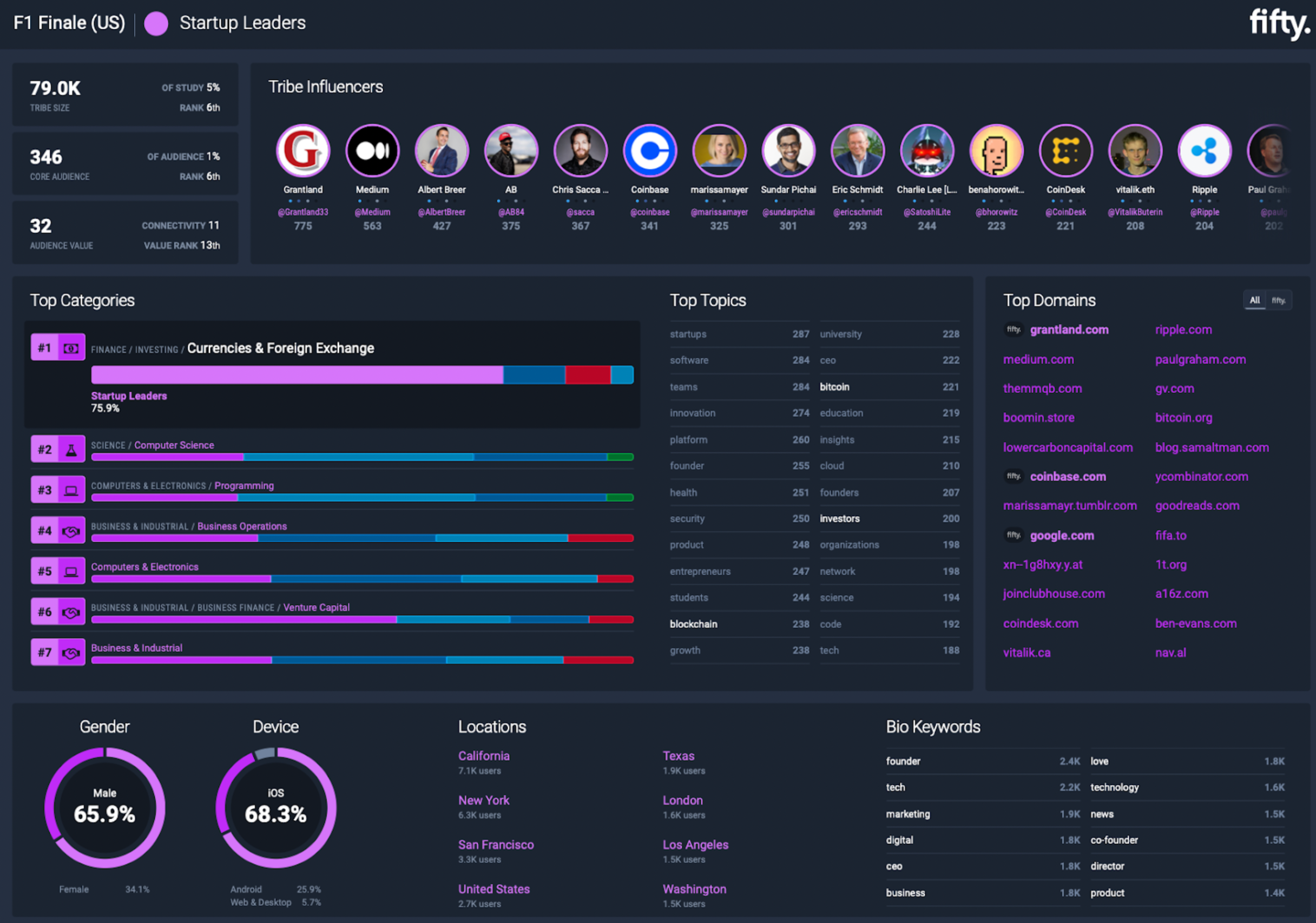Screen dimensions: 1316x923
Task: Click the Coinbase logo avatar
Action: (x=649, y=151)
